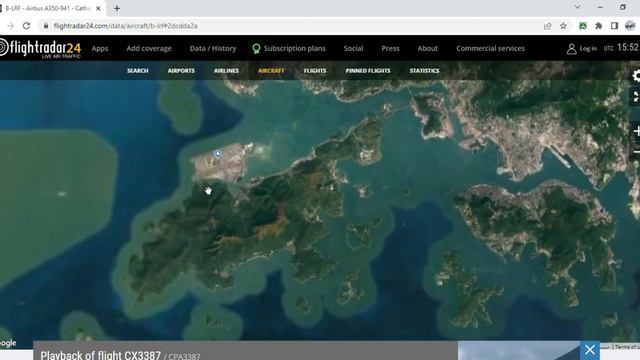This screenshot has height=360, width=640.
Task: Open the tab search dropdown
Action: [x=578, y=7]
